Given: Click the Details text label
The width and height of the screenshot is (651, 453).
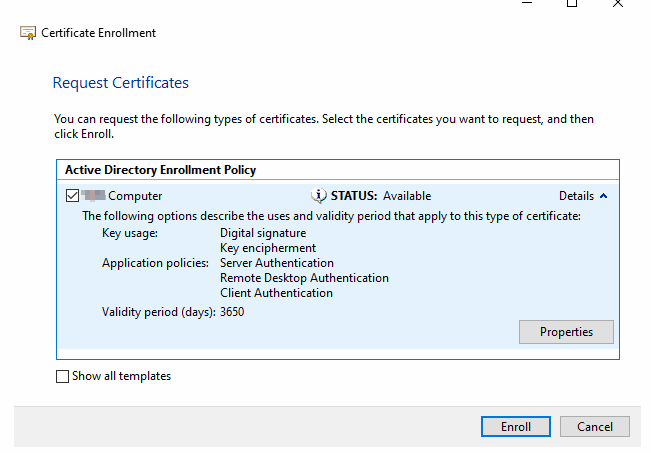Looking at the screenshot, I should 576,196.
